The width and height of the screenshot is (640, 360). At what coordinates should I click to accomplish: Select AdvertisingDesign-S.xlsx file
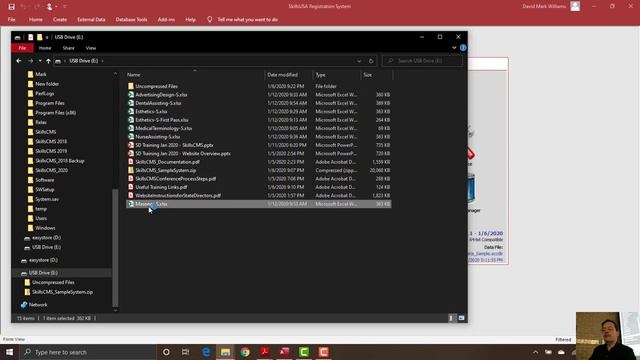pyautogui.click(x=161, y=95)
